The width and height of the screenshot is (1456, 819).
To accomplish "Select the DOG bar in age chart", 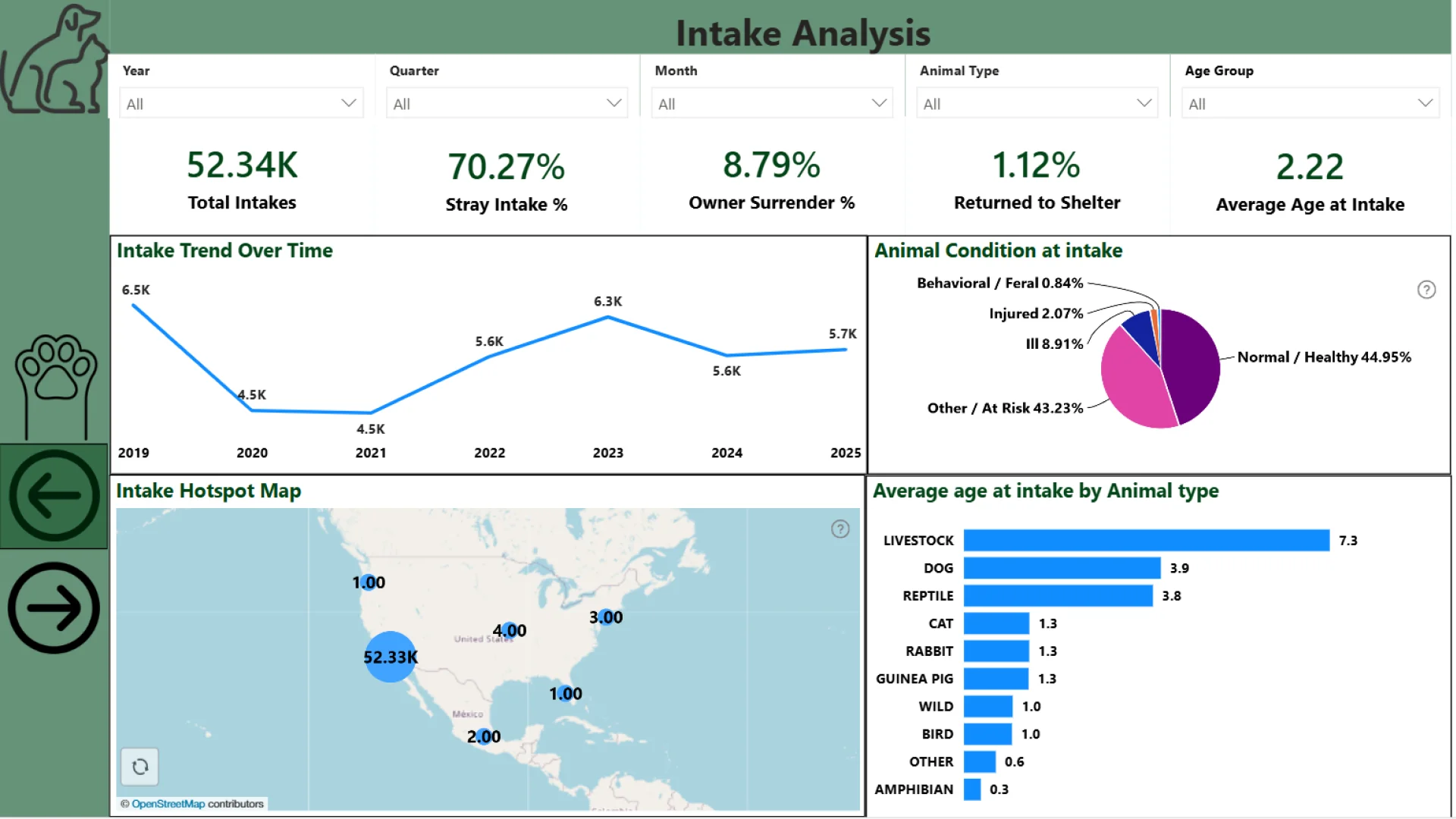I will 1062,568.
